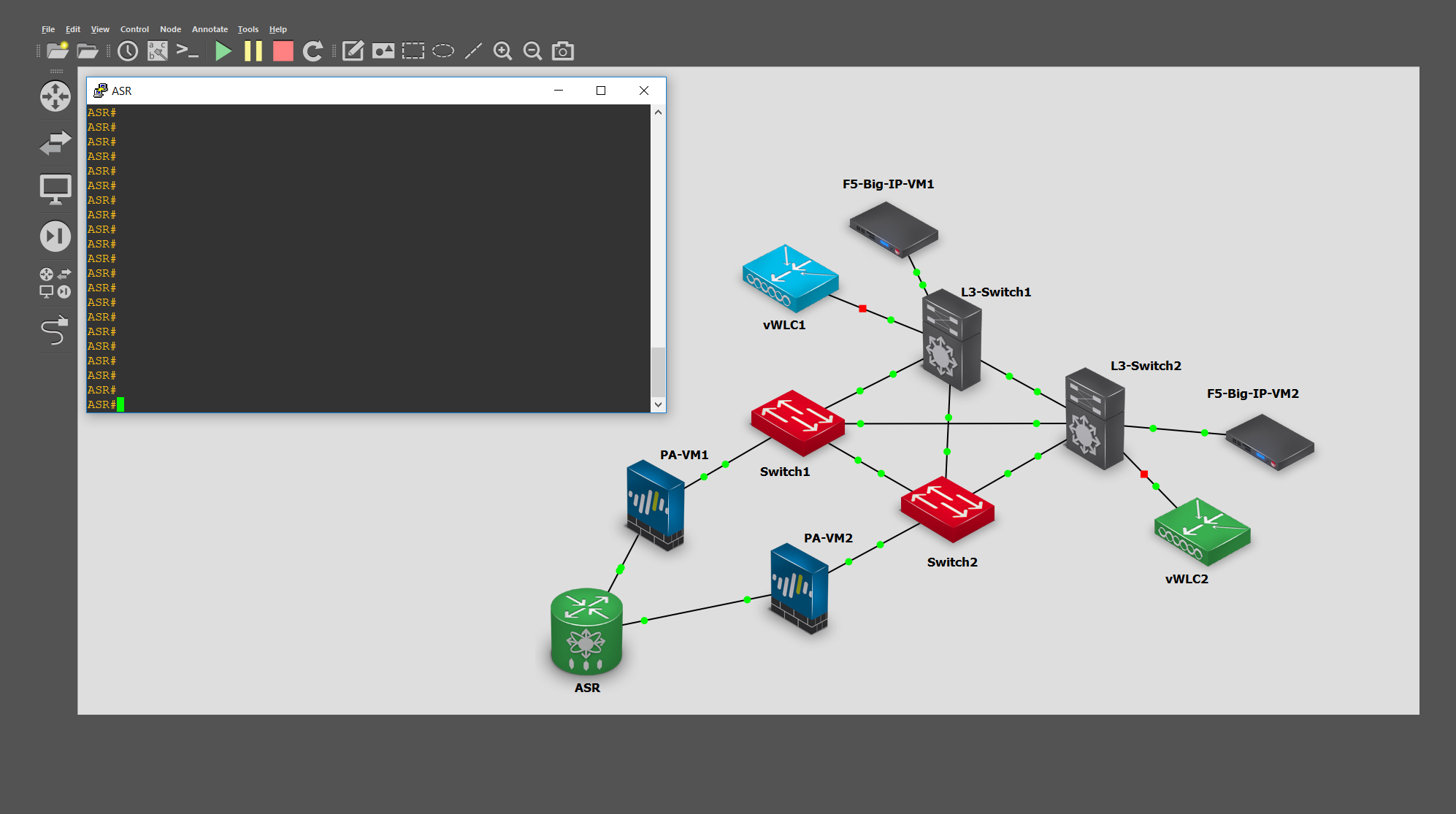Screen dimensions: 1456x814
Task: Open console to all devices
Action: (188, 50)
